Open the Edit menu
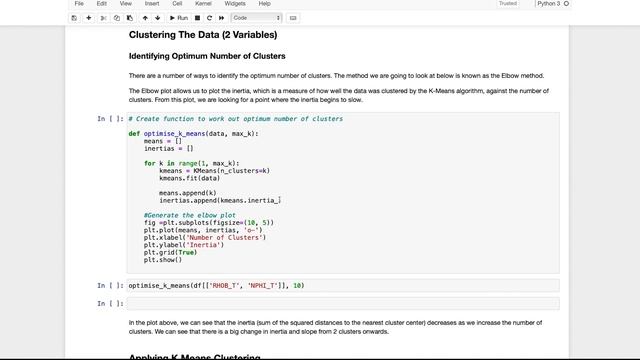Viewport: 640px width, 360px height. [102, 4]
